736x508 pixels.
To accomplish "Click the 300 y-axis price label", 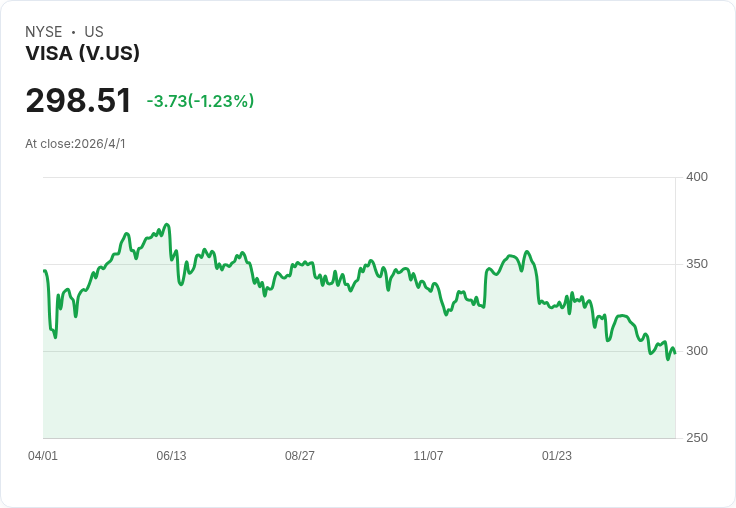I will click(x=697, y=351).
